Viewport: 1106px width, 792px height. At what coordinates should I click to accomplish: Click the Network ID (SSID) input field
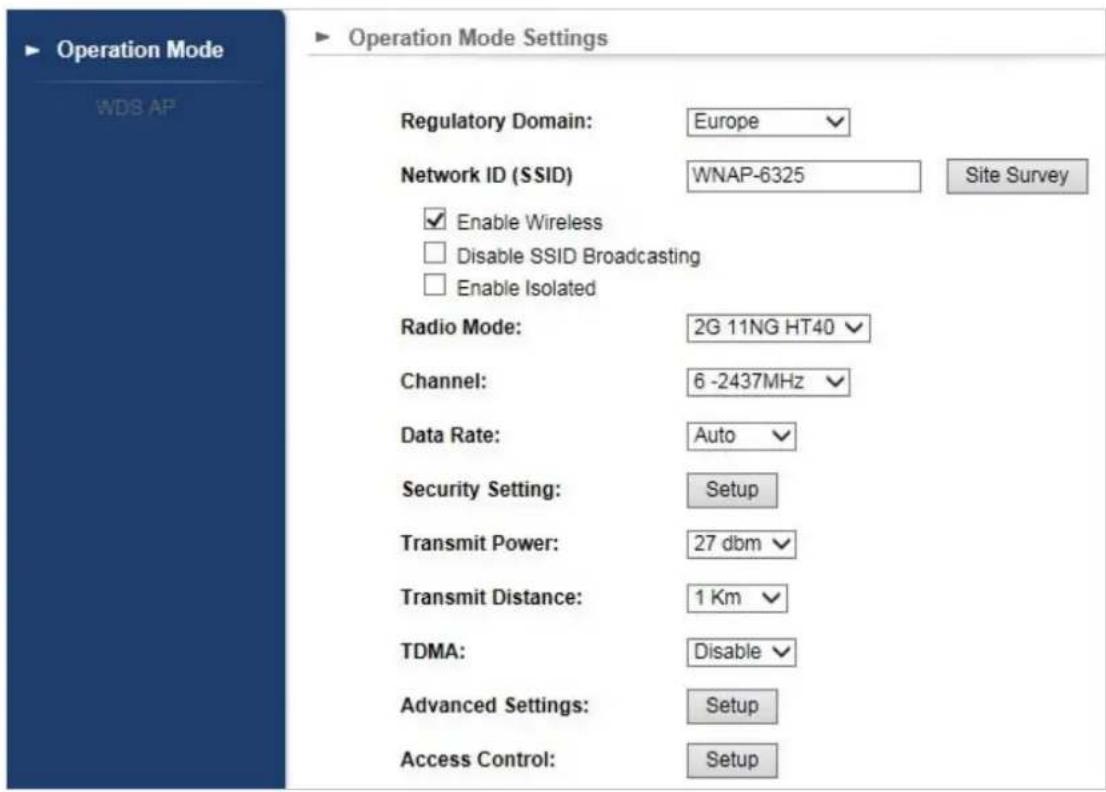803,176
